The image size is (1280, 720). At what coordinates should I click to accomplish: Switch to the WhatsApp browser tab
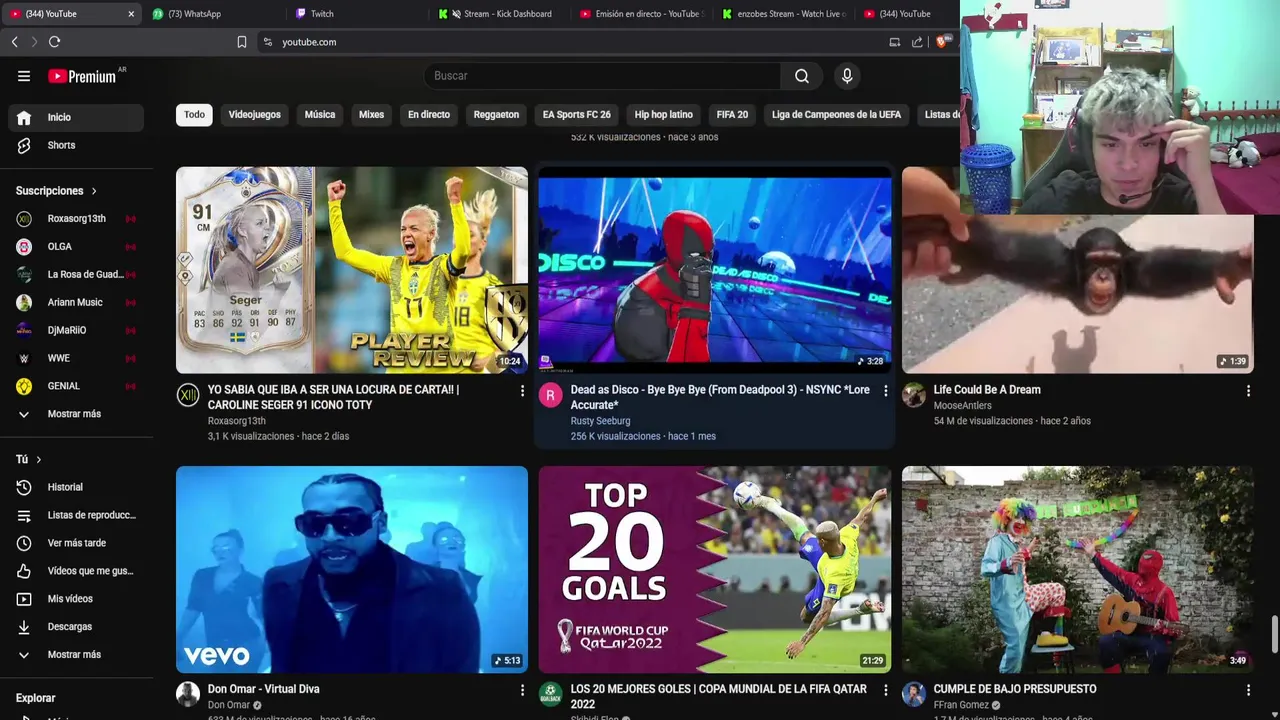[x=214, y=14]
